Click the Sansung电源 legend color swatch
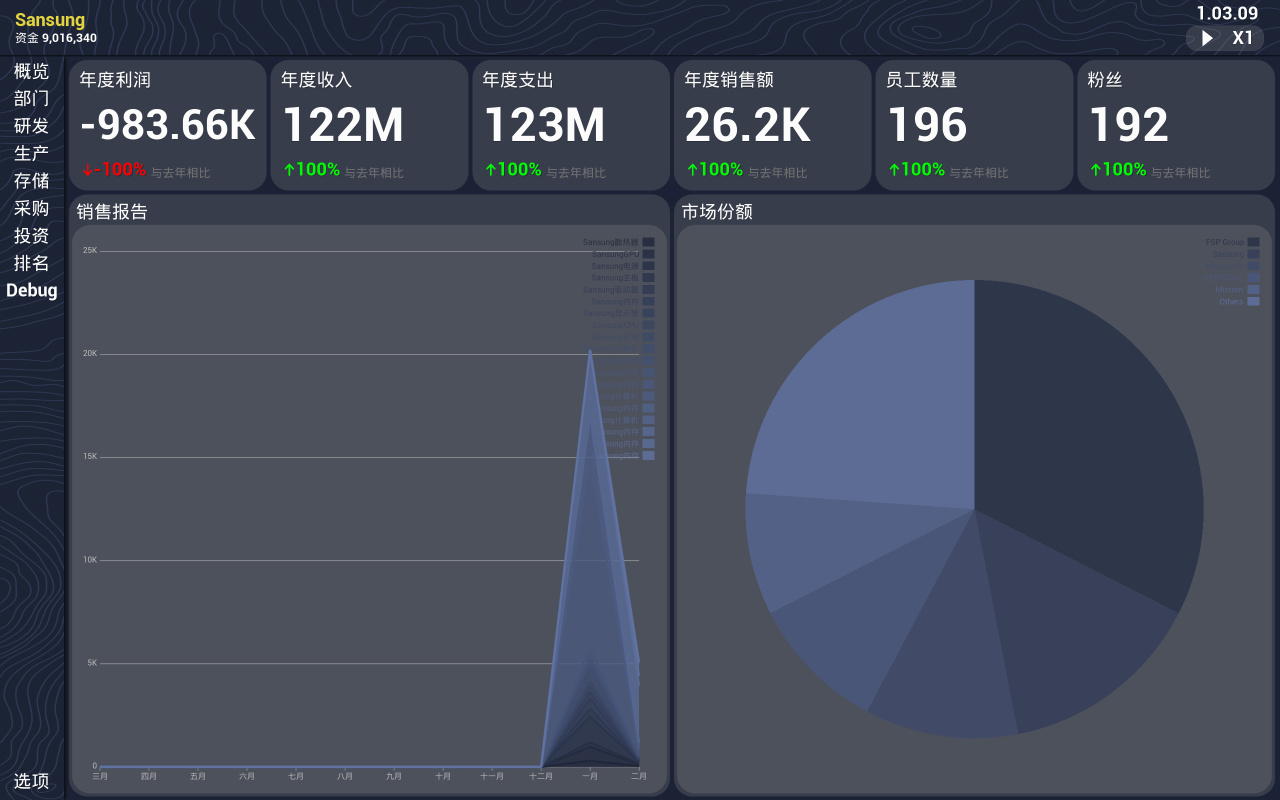The height and width of the screenshot is (800, 1280). coord(648,266)
